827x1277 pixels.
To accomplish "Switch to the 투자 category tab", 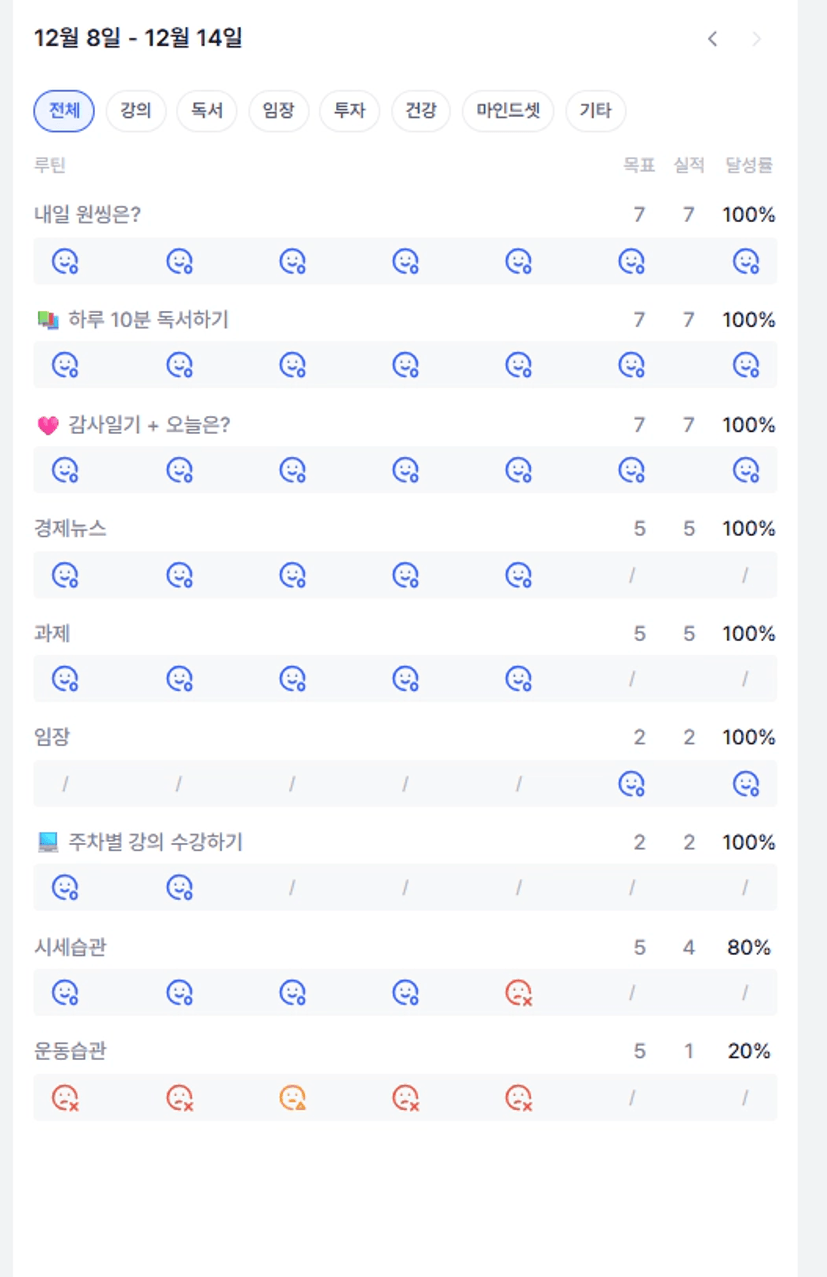I will 349,111.
